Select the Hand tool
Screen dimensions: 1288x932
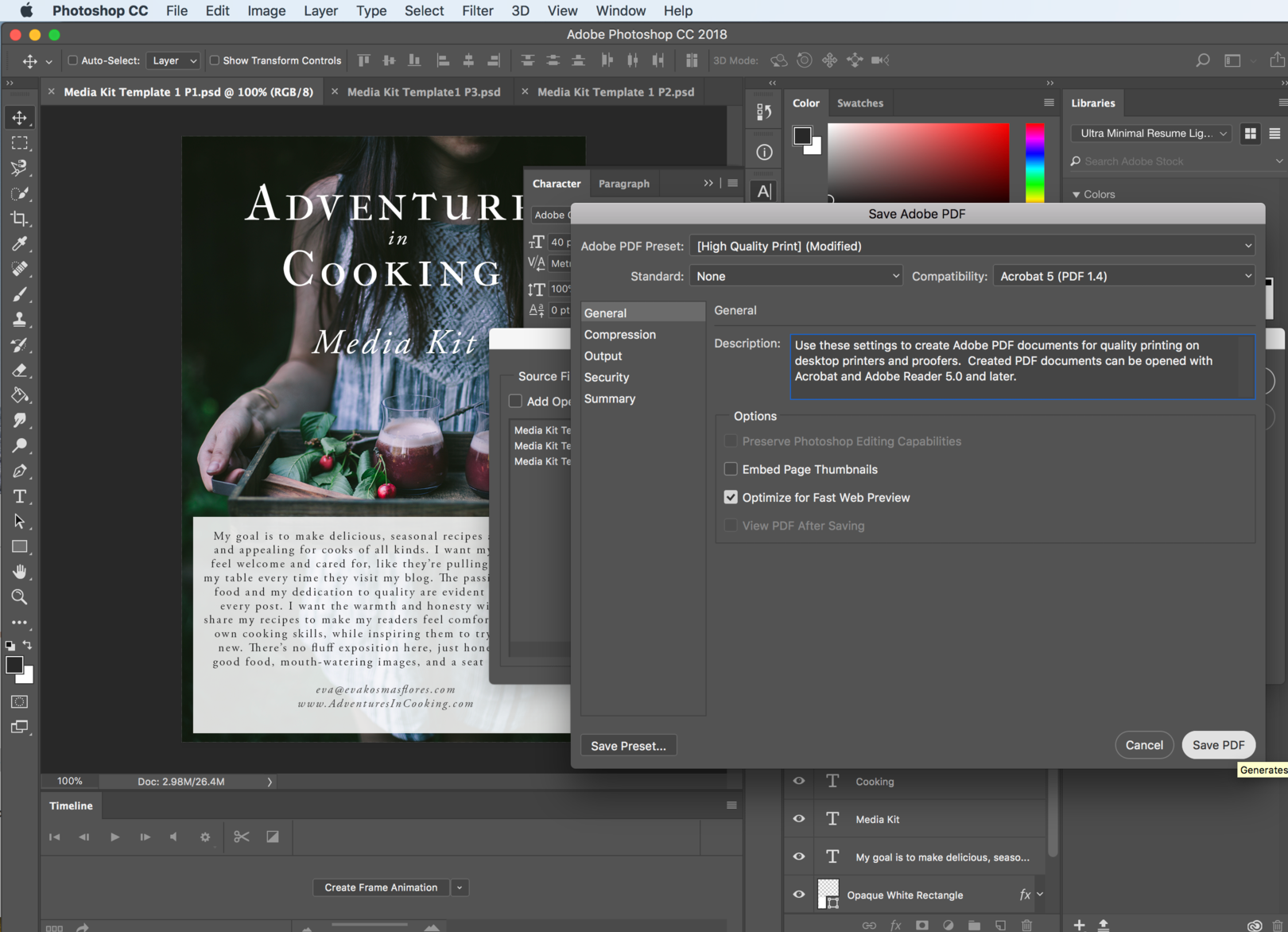(20, 572)
